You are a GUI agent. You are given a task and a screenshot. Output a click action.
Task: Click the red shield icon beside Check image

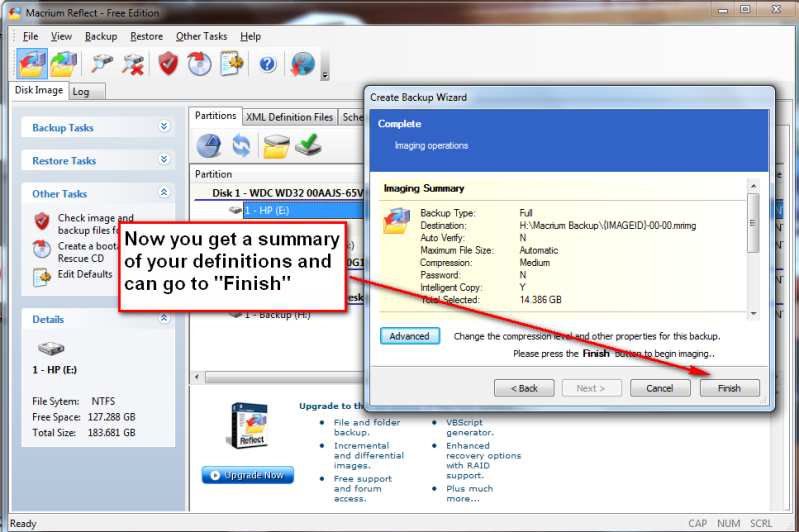(42, 221)
